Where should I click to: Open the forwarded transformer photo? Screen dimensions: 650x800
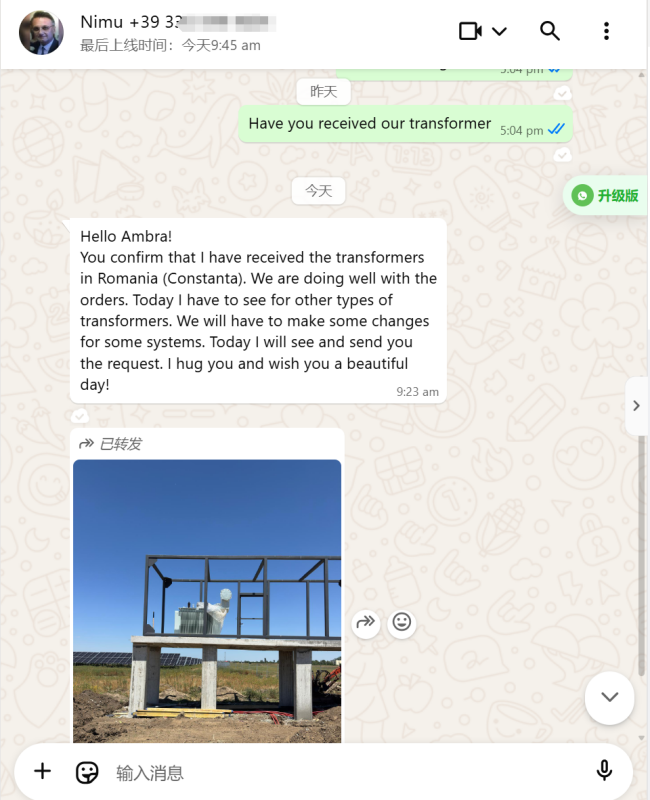coord(207,601)
